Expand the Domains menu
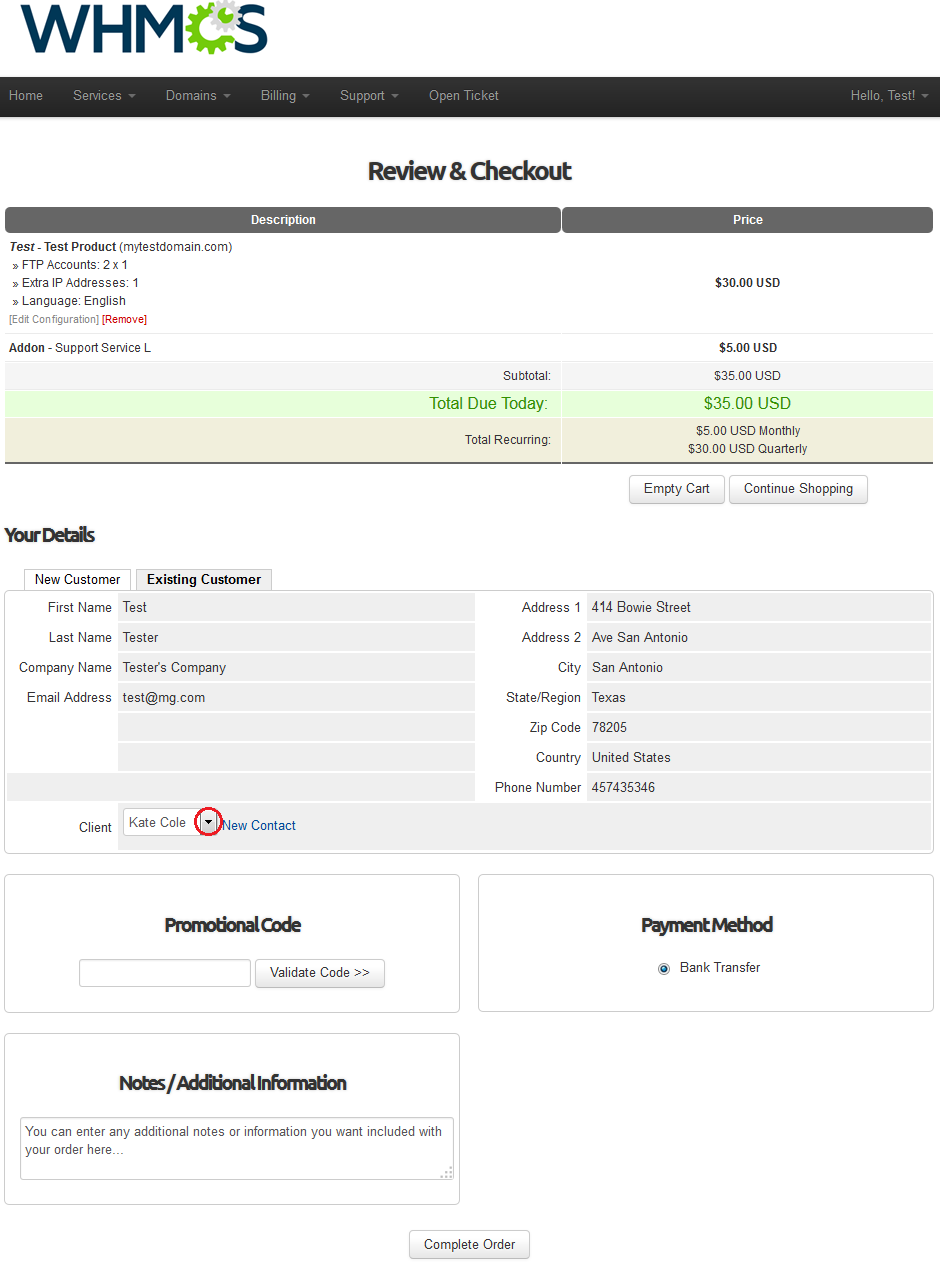 coord(198,96)
